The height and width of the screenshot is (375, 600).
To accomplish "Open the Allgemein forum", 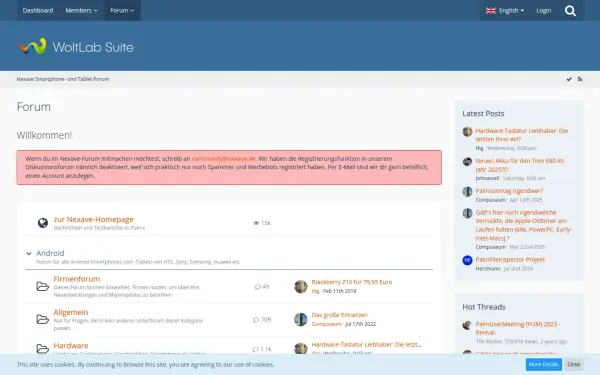I will point(71,312).
